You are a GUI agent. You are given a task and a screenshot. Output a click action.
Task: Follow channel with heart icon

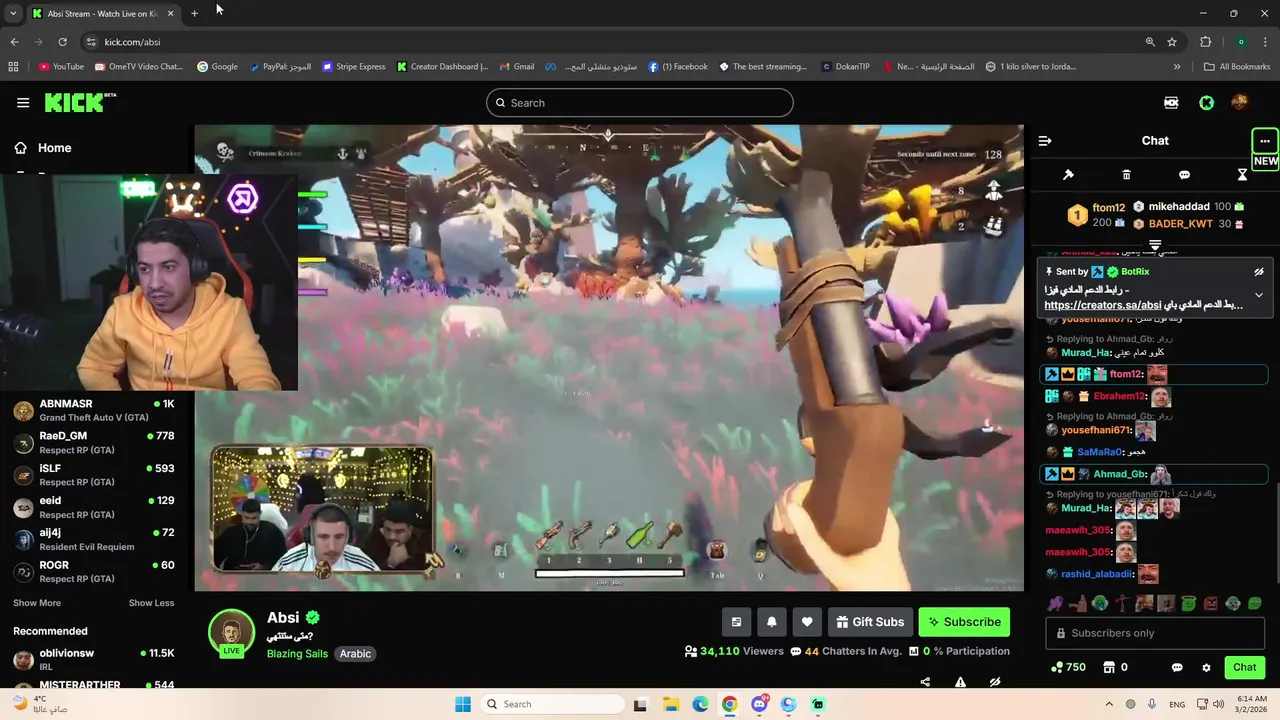pos(807,622)
